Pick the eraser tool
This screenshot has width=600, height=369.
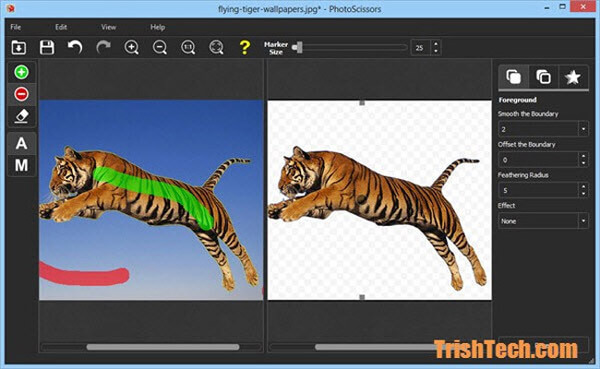point(21,116)
